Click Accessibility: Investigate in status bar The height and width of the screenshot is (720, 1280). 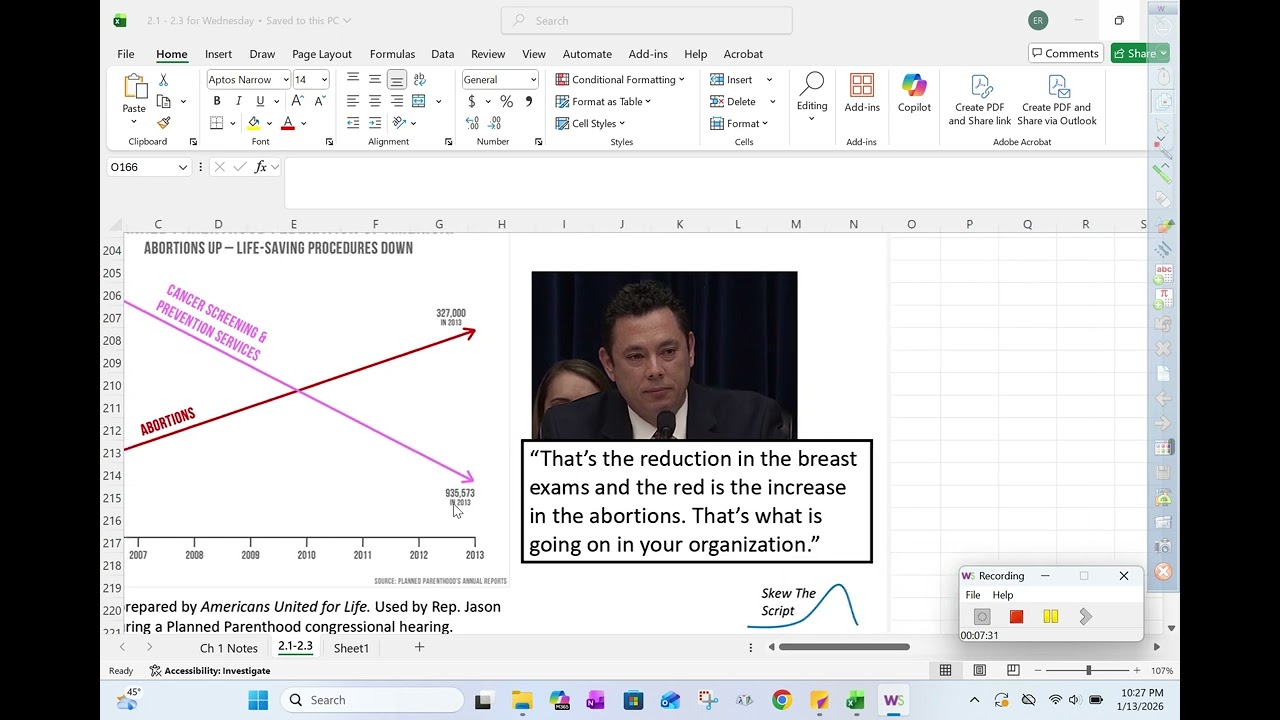click(x=210, y=671)
